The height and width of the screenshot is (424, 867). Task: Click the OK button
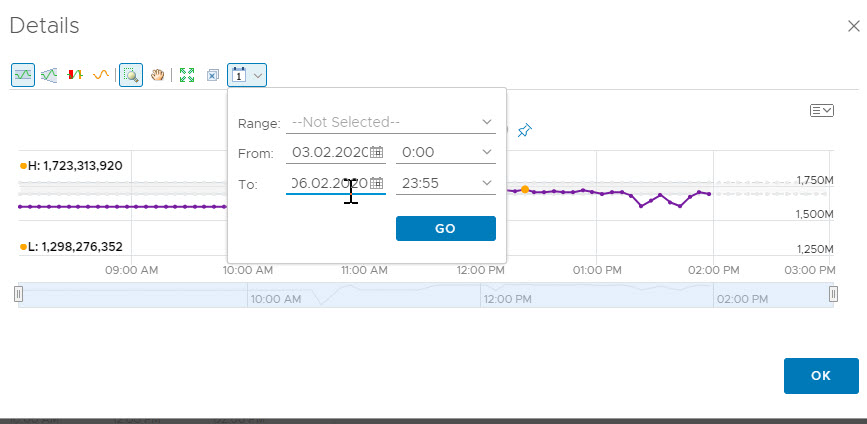pos(821,375)
